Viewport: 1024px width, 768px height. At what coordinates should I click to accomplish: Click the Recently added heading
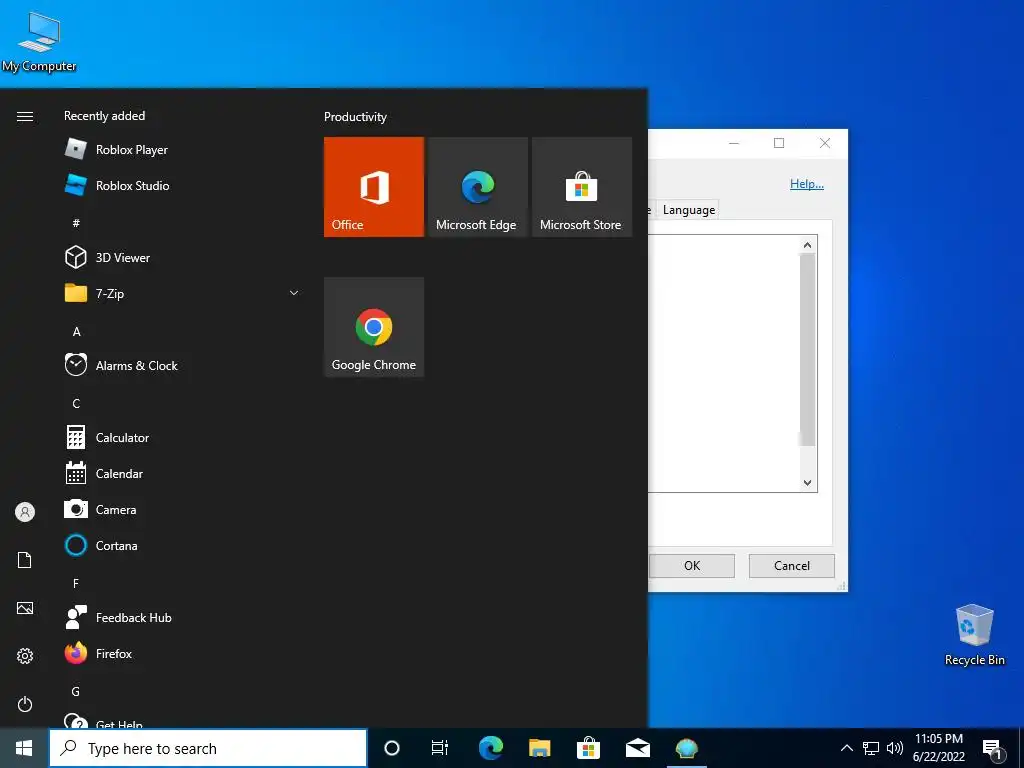click(x=104, y=116)
